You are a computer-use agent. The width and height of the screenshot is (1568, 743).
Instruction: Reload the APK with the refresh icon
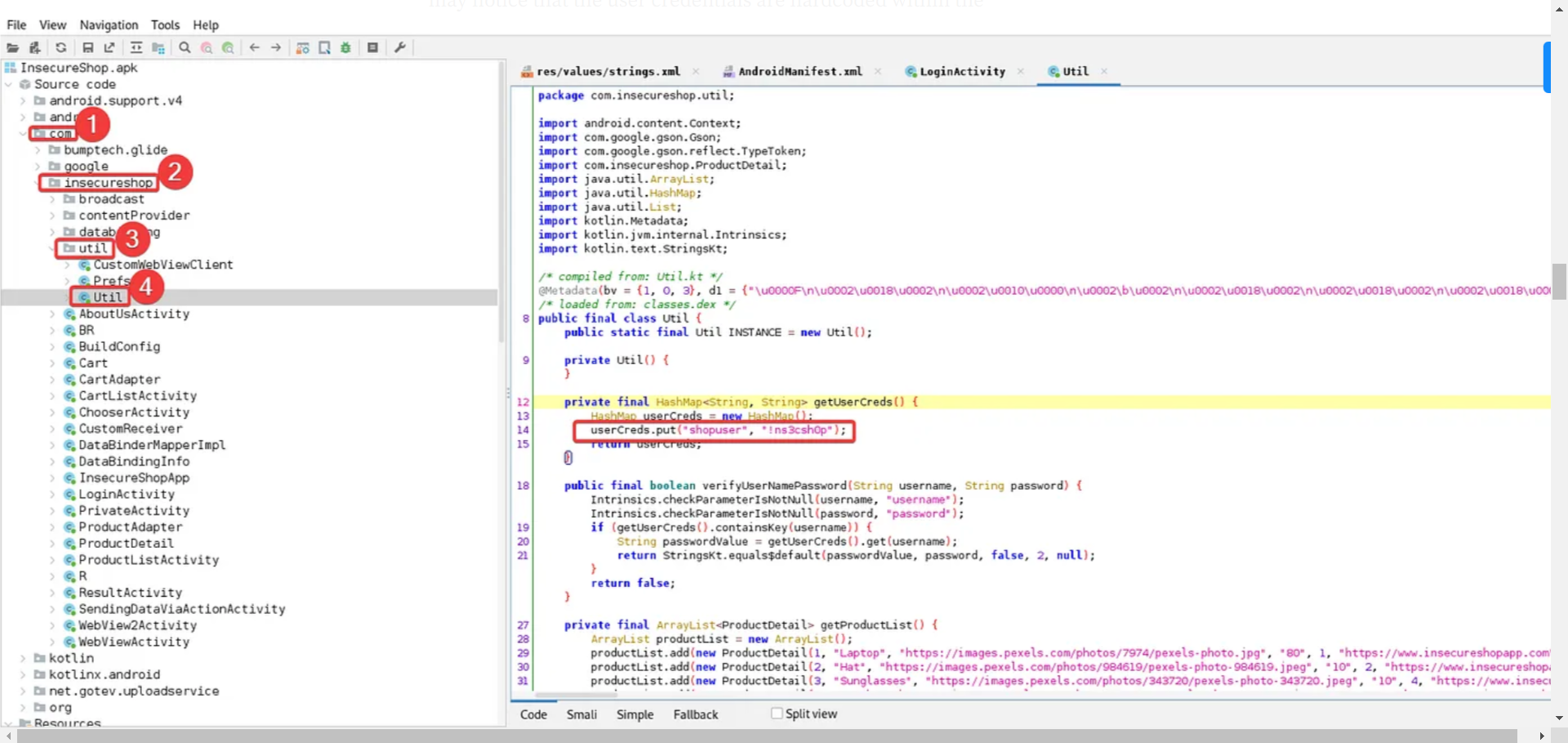61,48
